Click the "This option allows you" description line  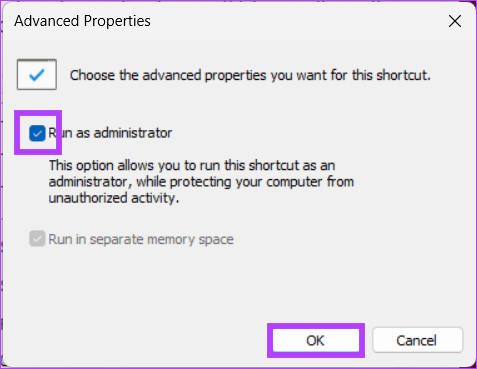192,165
